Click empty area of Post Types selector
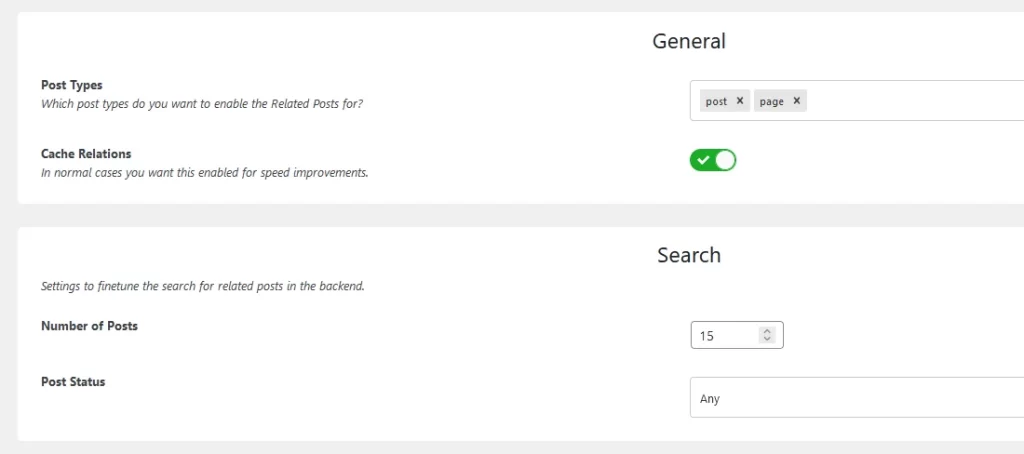The height and width of the screenshot is (454, 1024). click(914, 101)
